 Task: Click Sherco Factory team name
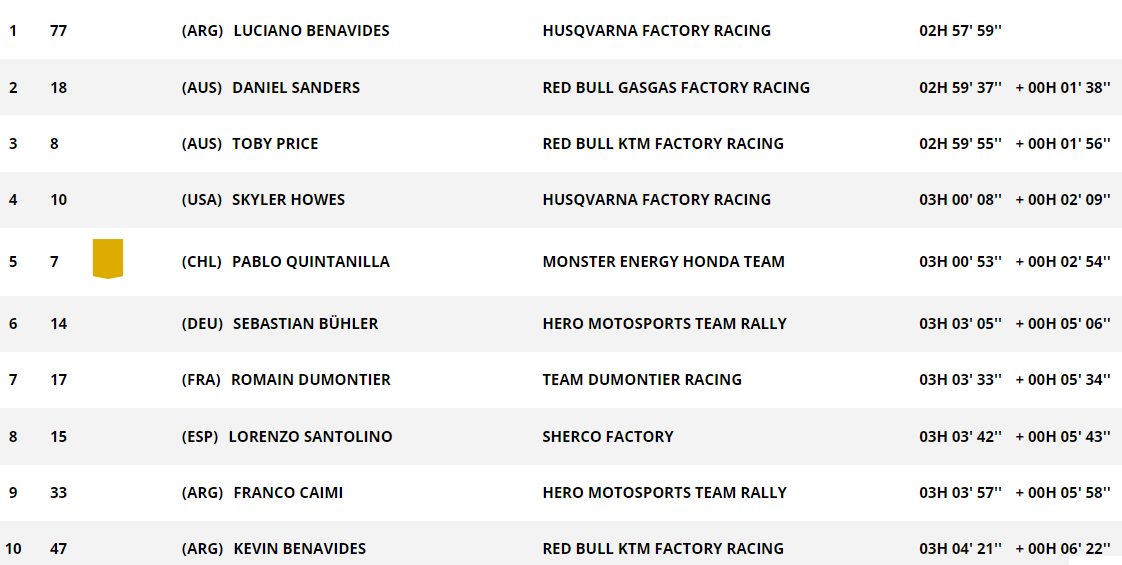coord(608,436)
